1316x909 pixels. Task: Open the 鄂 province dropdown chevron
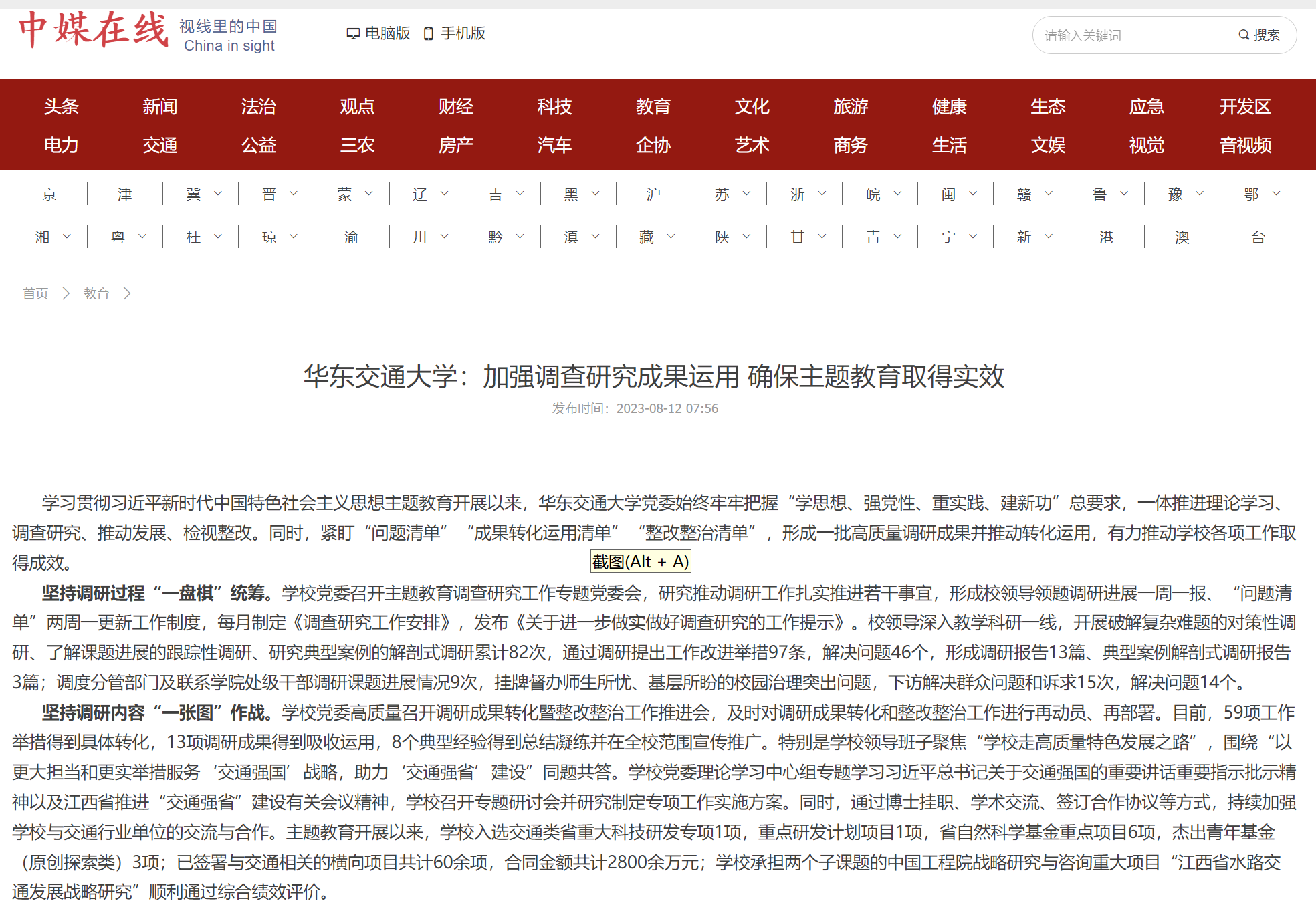[1276, 194]
